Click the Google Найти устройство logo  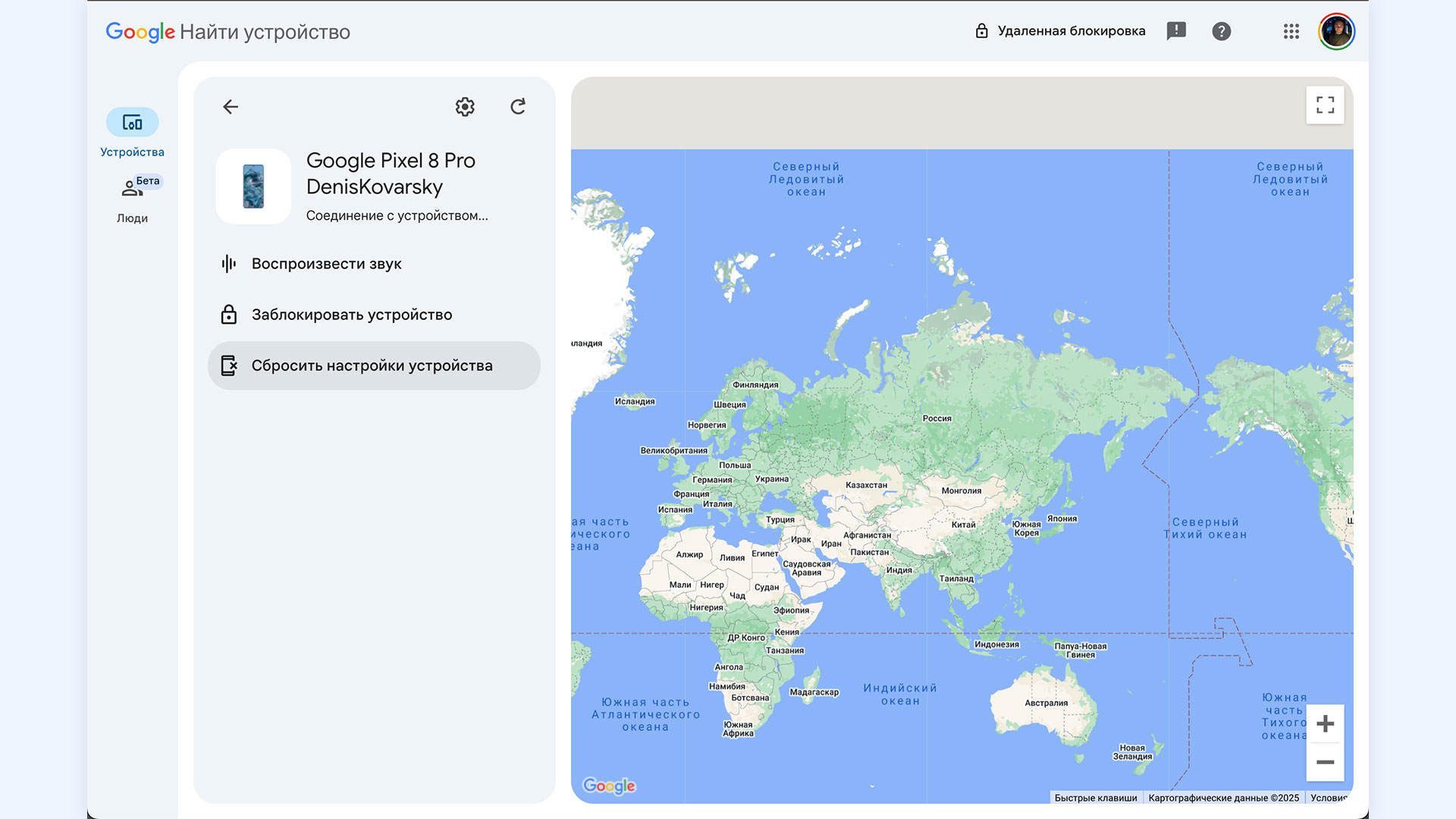coord(227,32)
